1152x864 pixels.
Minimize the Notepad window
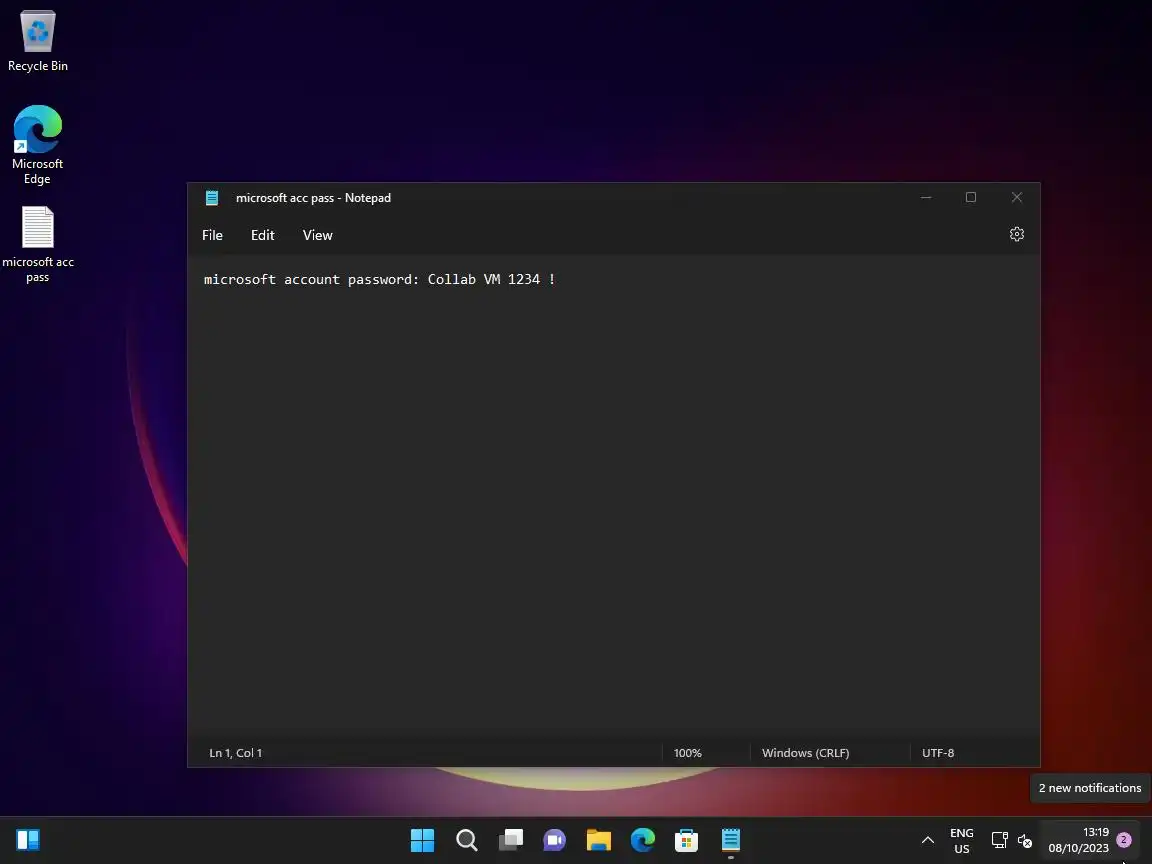point(926,197)
